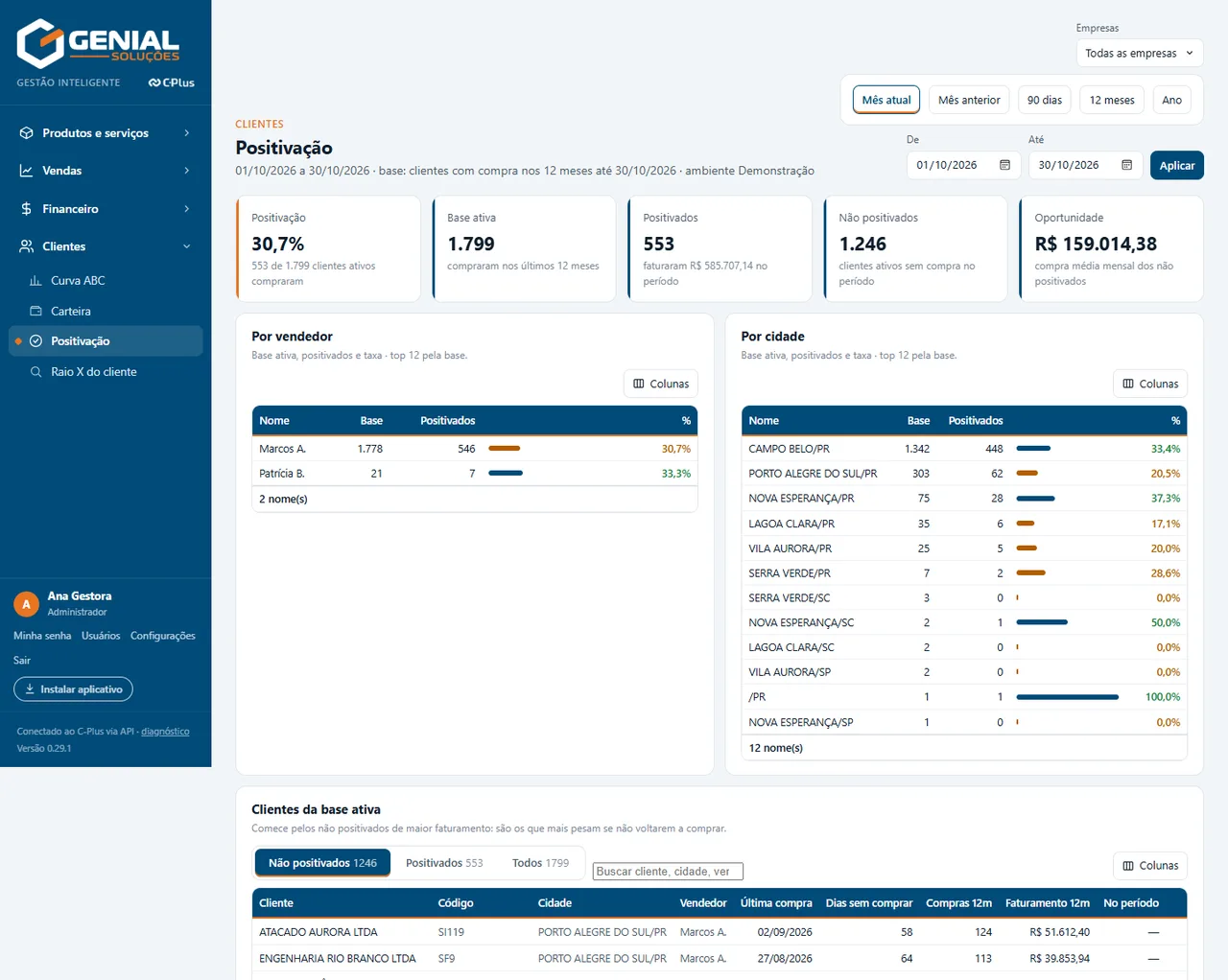Click the Clientes people icon

[27, 246]
